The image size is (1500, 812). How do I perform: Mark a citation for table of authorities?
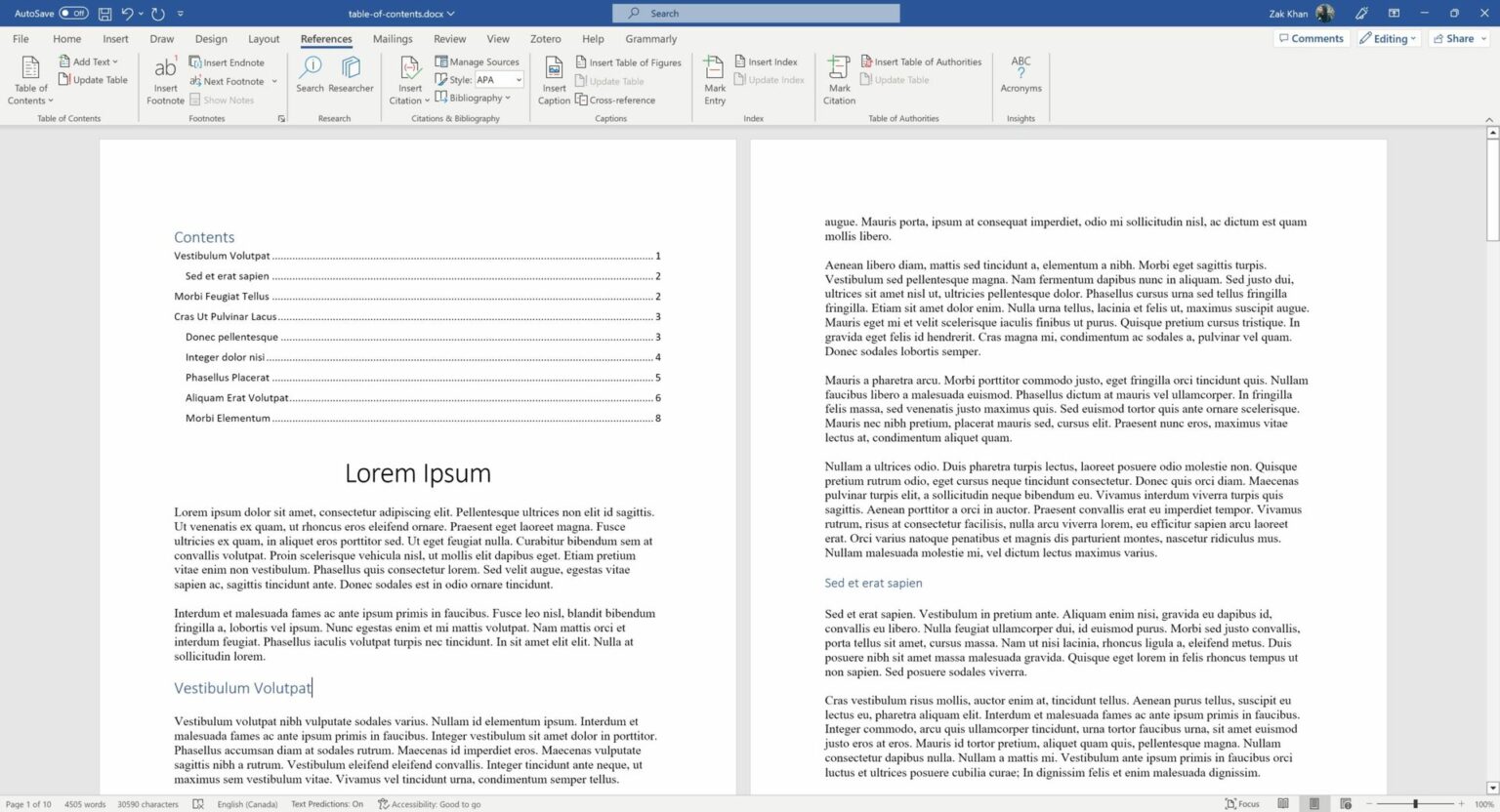[838, 80]
